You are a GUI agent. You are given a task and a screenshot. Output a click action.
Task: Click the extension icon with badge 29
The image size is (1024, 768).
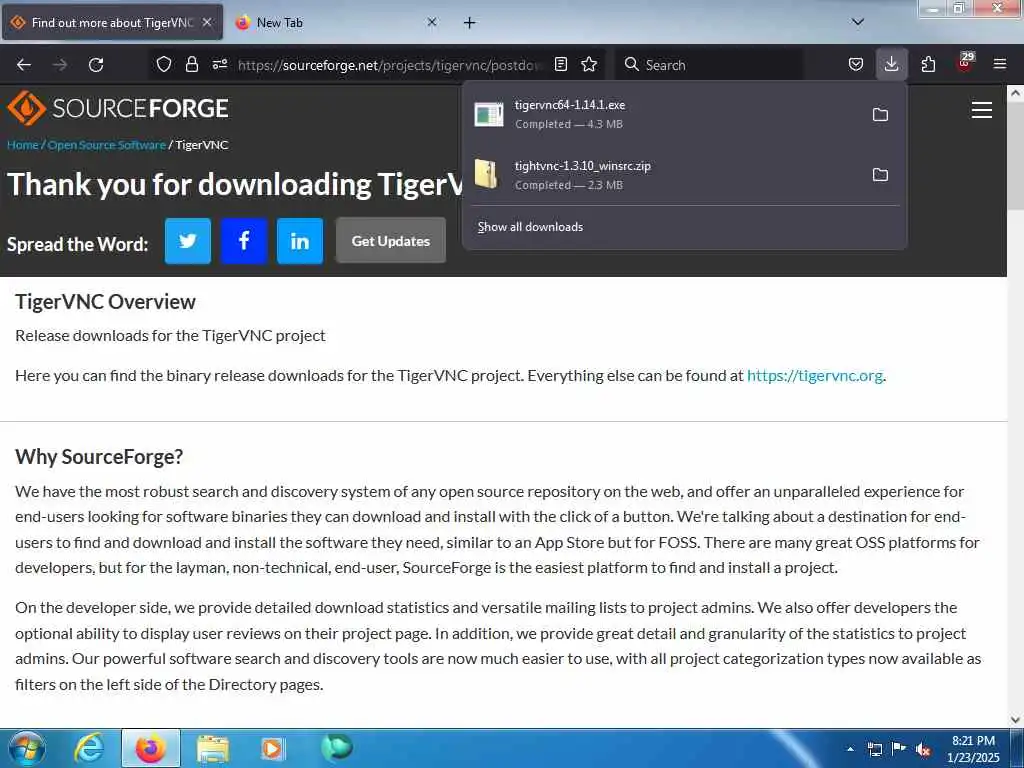pos(965,63)
